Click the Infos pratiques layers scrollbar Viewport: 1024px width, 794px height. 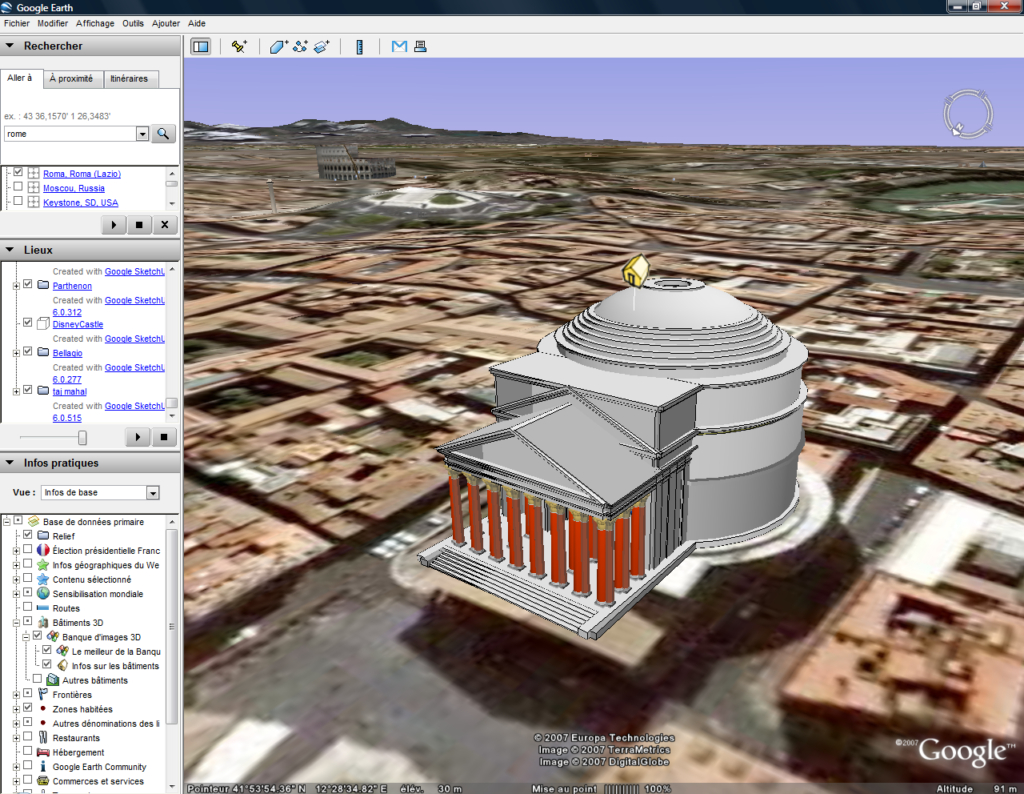pos(172,626)
